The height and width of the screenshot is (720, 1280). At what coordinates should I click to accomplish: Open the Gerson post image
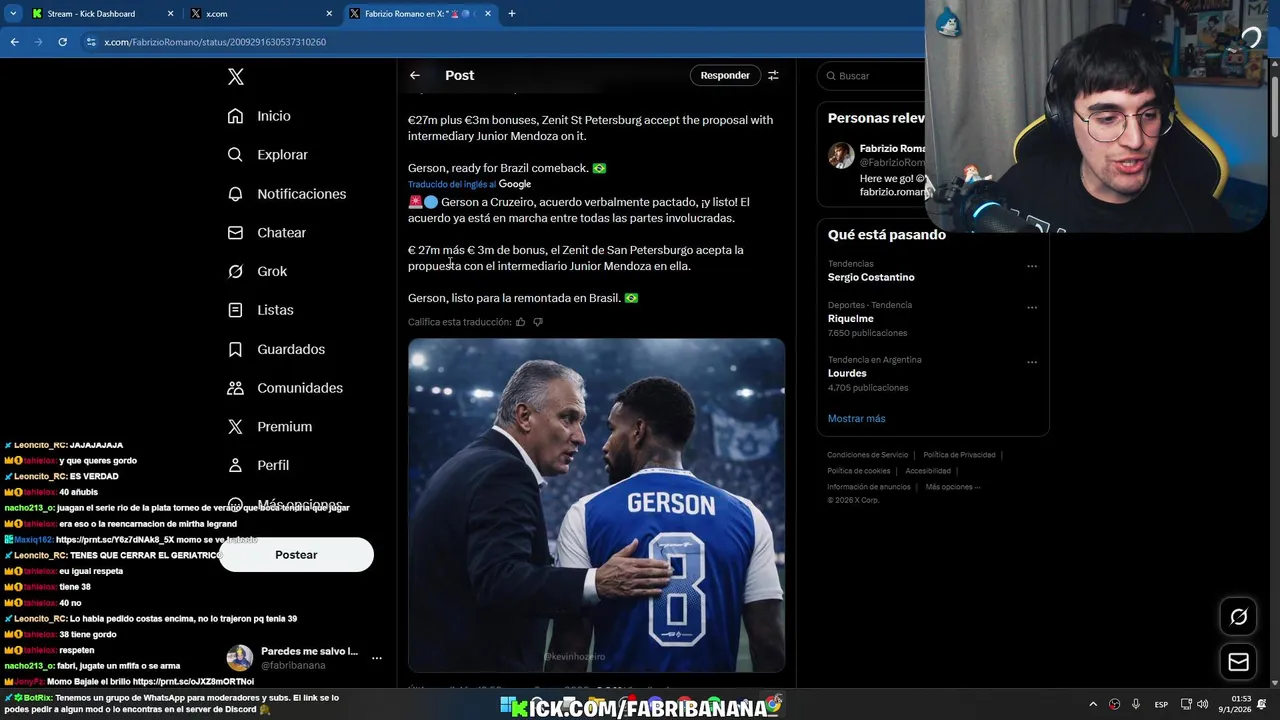(596, 505)
